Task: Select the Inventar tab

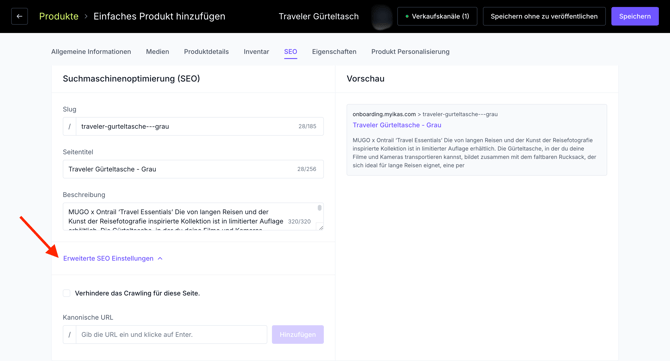Action: tap(256, 52)
